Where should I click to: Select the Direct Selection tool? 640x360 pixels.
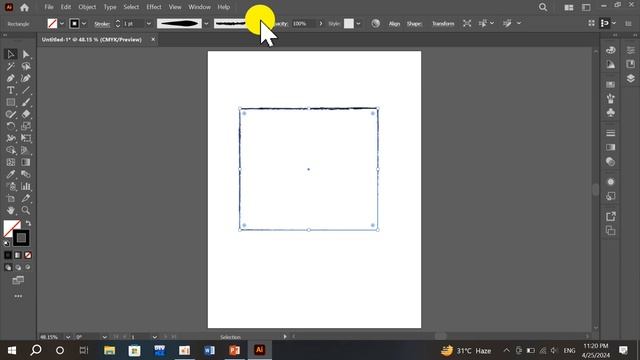pyautogui.click(x=26, y=54)
